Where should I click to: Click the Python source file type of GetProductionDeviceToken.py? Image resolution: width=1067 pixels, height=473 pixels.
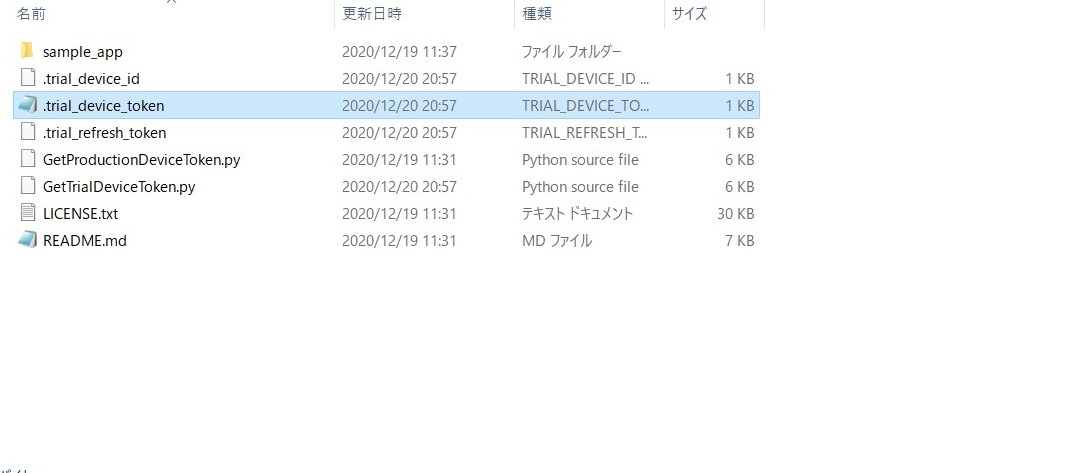580,160
